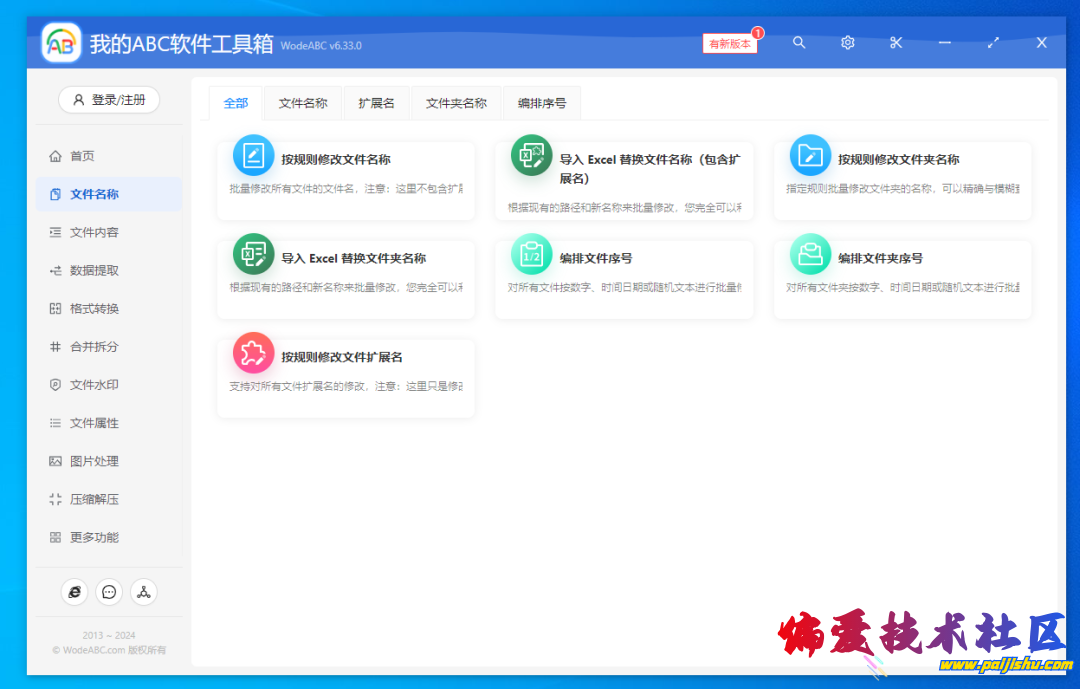Image resolution: width=1080 pixels, height=689 pixels.
Task: Go to 首页 in the sidebar
Action: (82, 156)
